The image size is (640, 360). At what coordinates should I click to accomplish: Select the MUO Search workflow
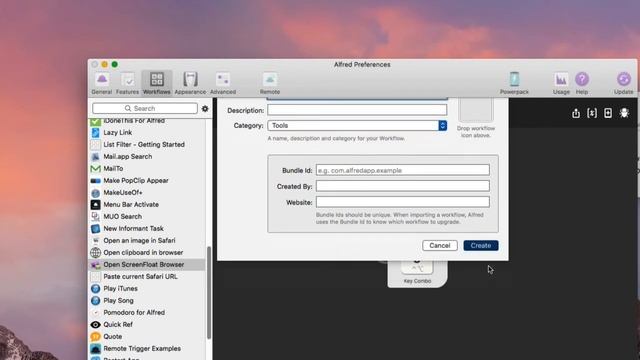click(147, 216)
